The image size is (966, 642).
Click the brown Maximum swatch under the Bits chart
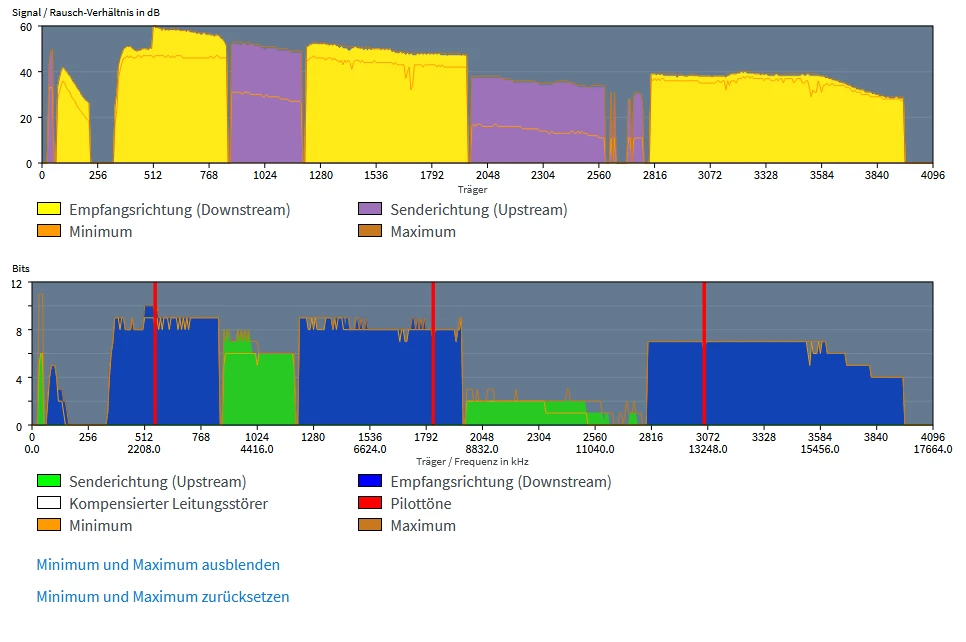370,525
